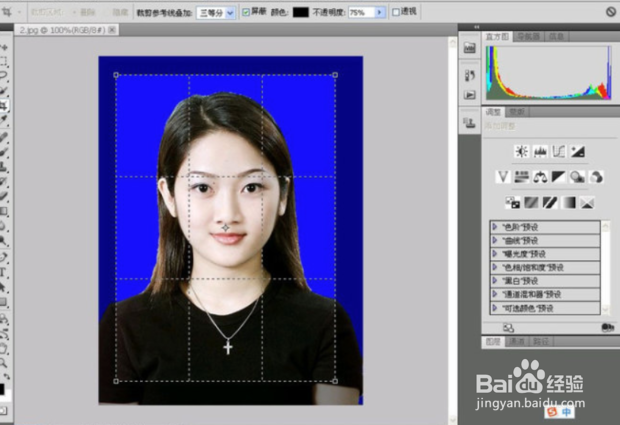
Task: Add an Invert adjustment
Action: tap(513, 203)
